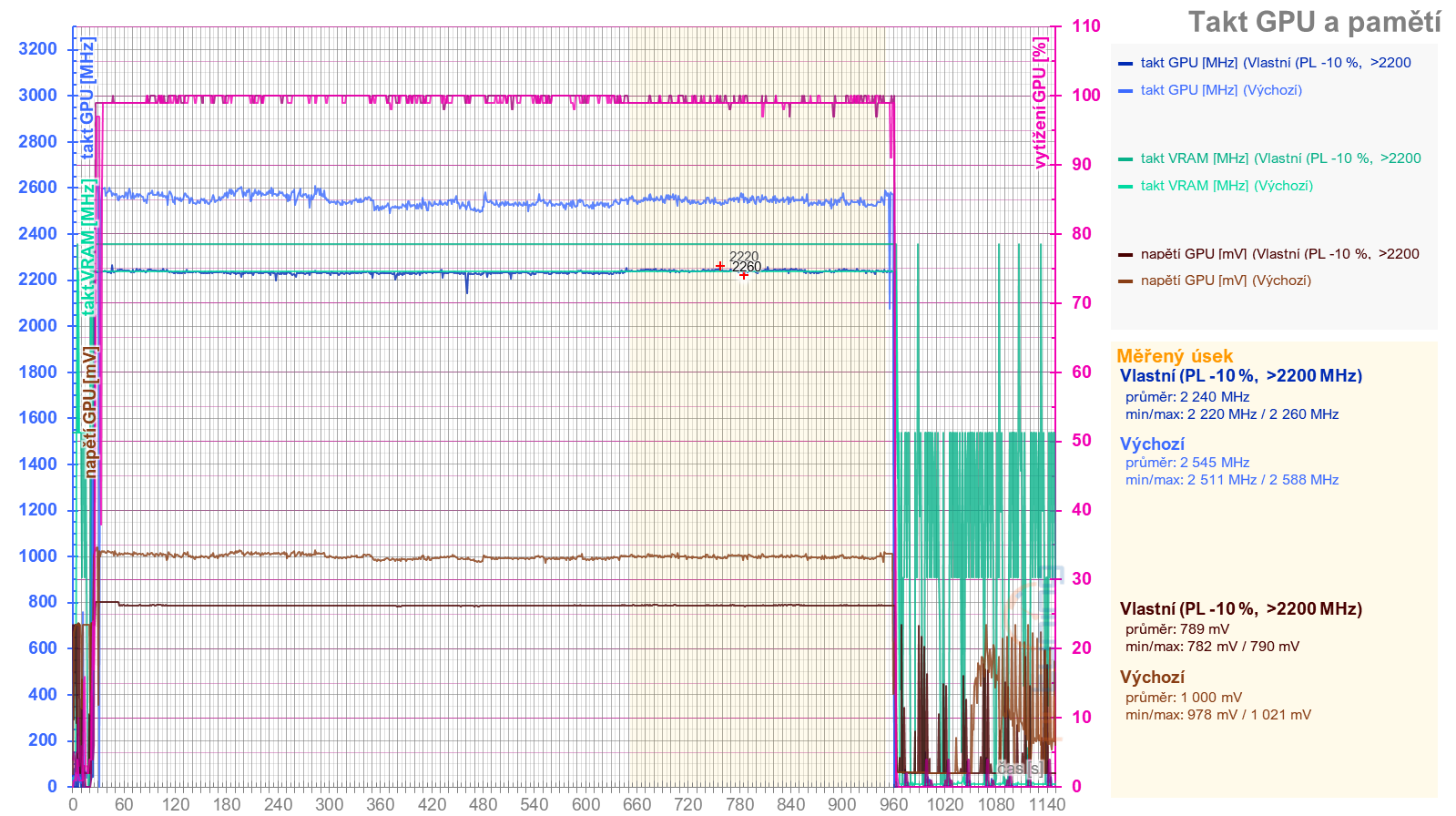
Task: Click the '2220' minimum data label
Action: click(x=744, y=257)
